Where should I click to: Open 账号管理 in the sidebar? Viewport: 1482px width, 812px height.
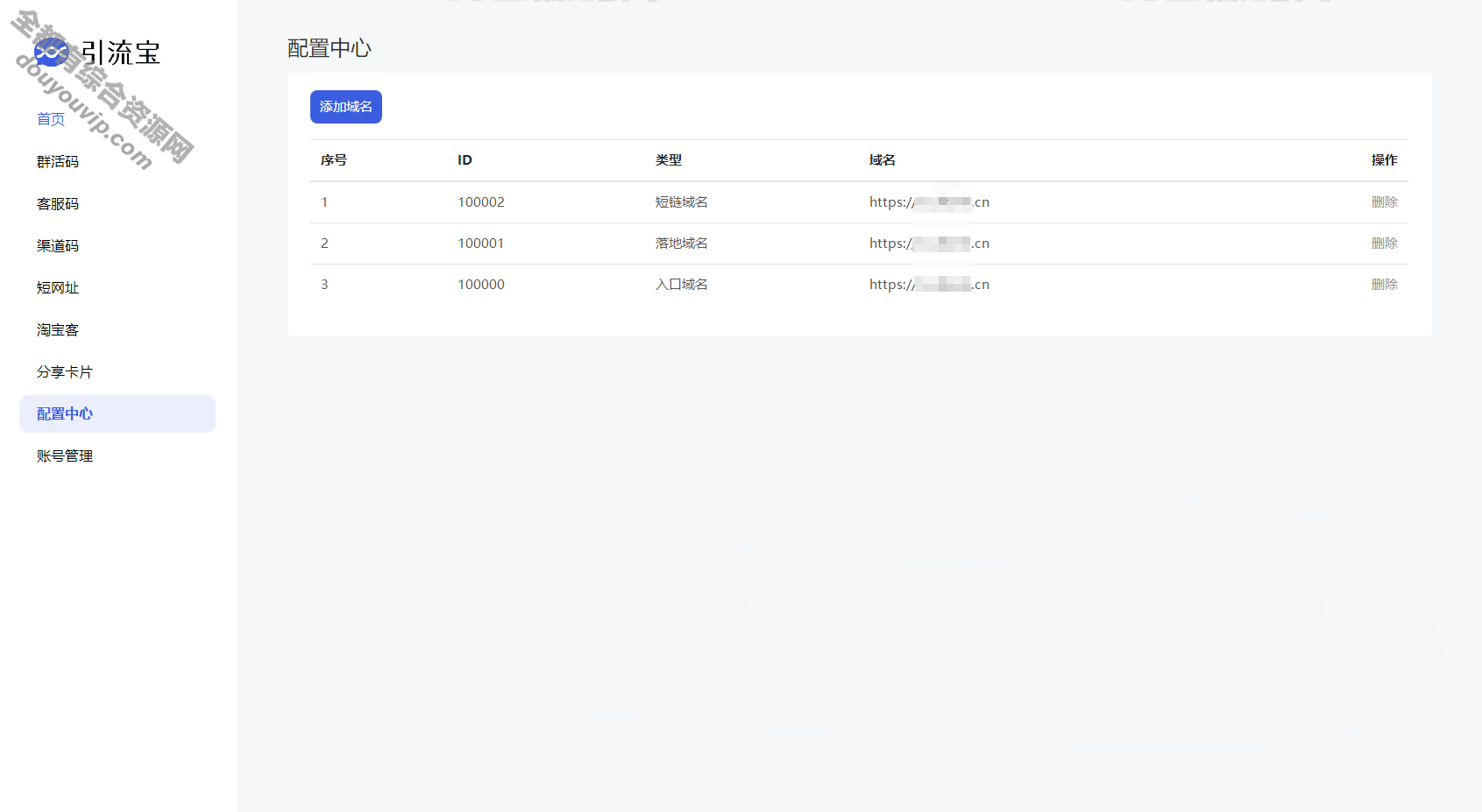click(65, 455)
